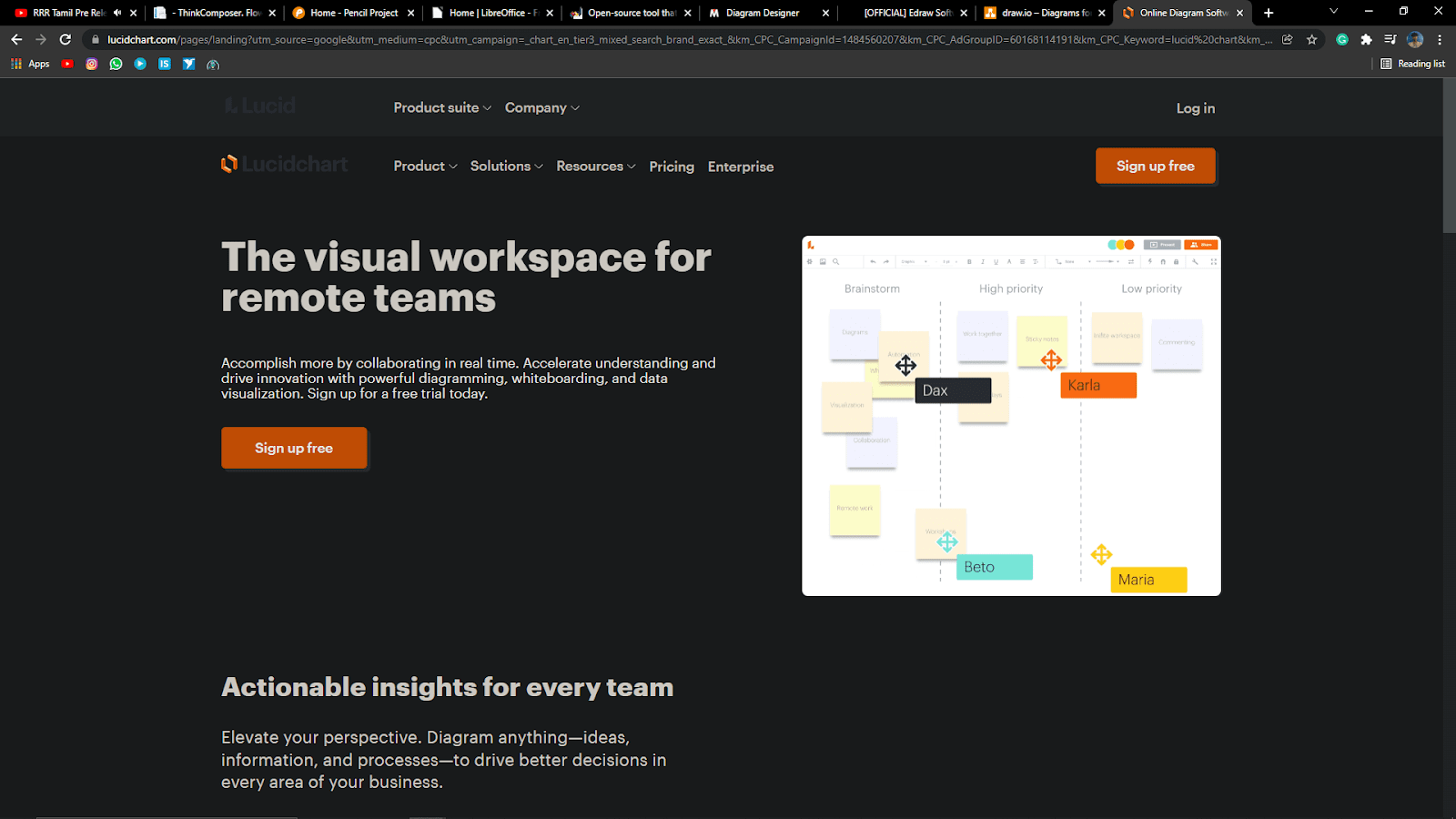Viewport: 1456px width, 819px height.
Task: Click the teal Beto name tag
Action: [x=995, y=567]
